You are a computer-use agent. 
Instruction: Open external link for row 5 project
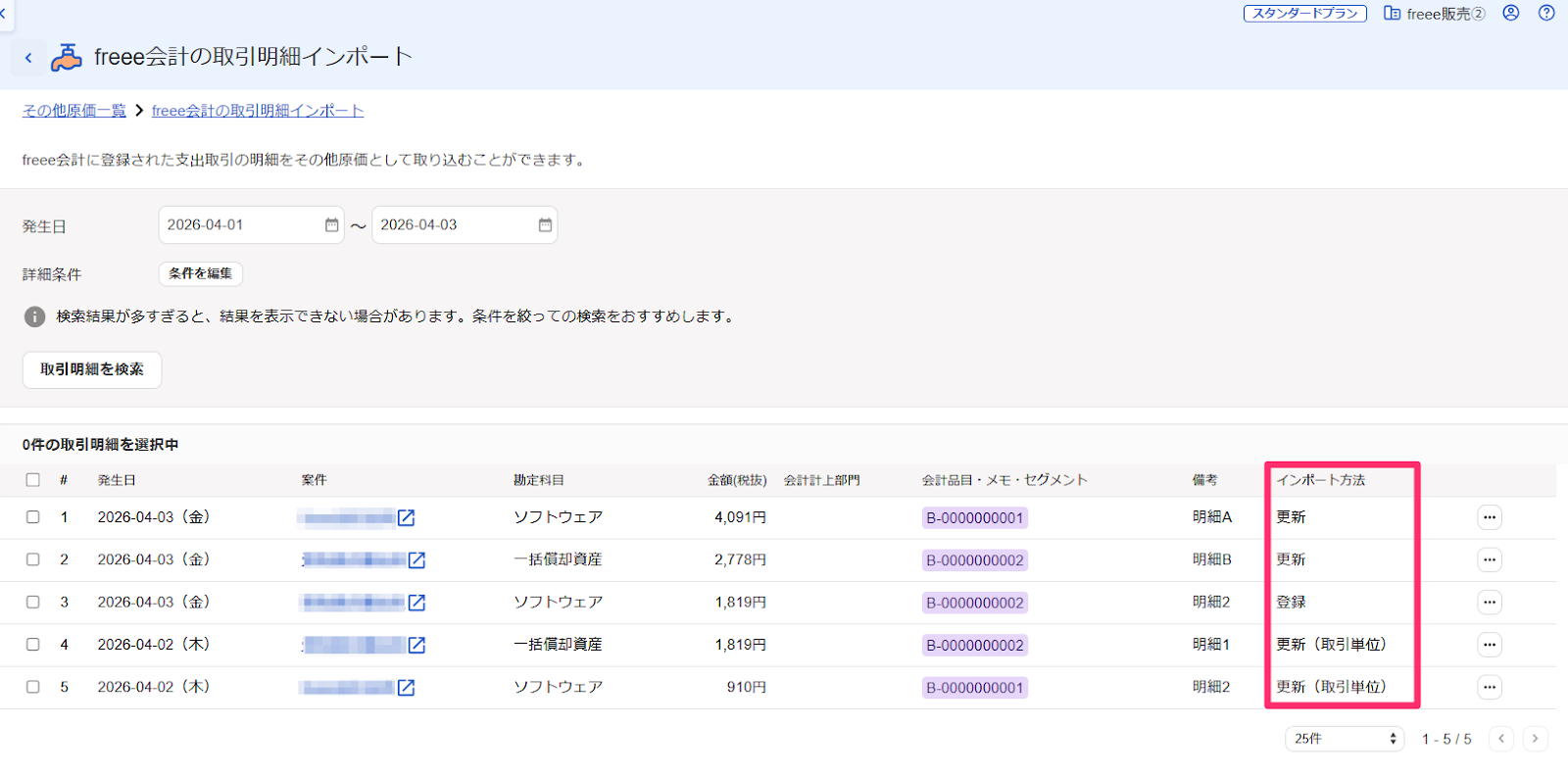point(406,688)
